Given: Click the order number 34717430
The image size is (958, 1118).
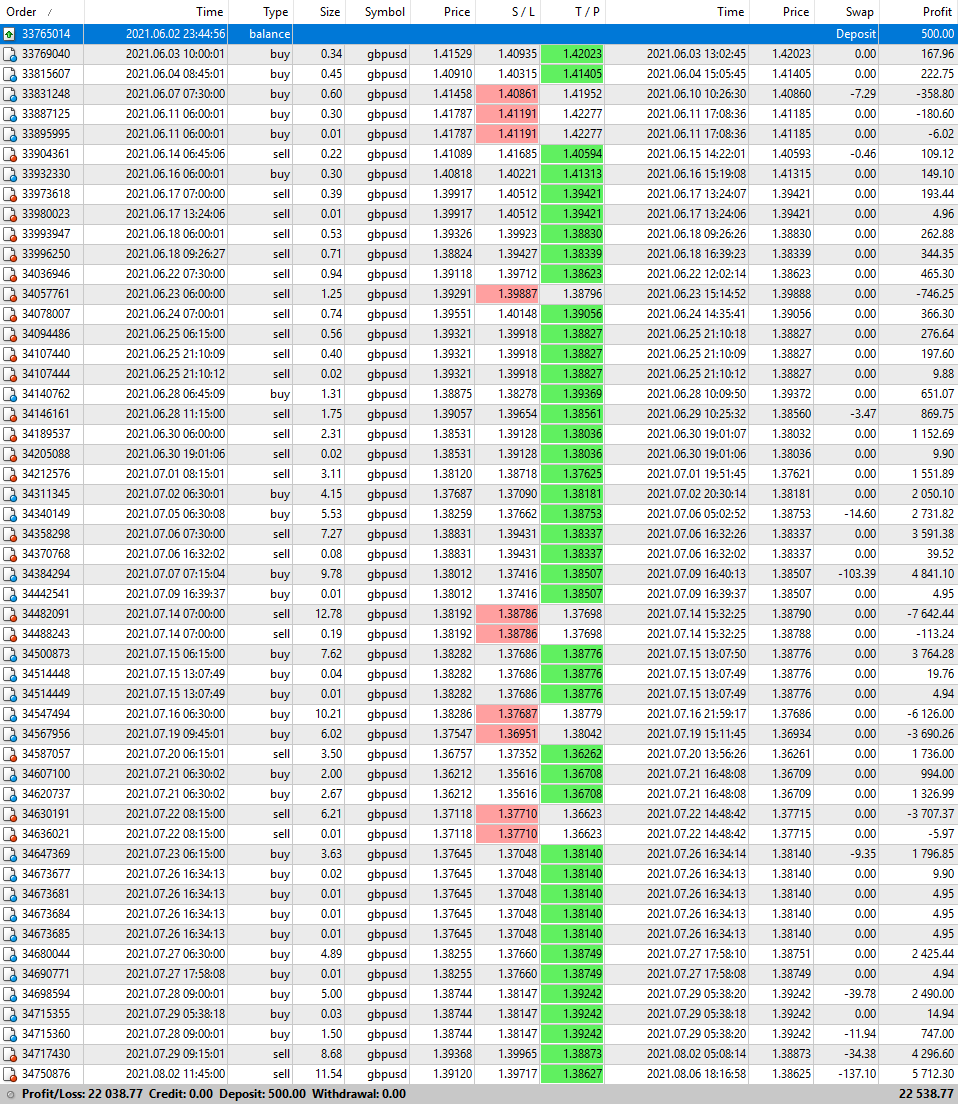Looking at the screenshot, I should pyautogui.click(x=46, y=1054).
